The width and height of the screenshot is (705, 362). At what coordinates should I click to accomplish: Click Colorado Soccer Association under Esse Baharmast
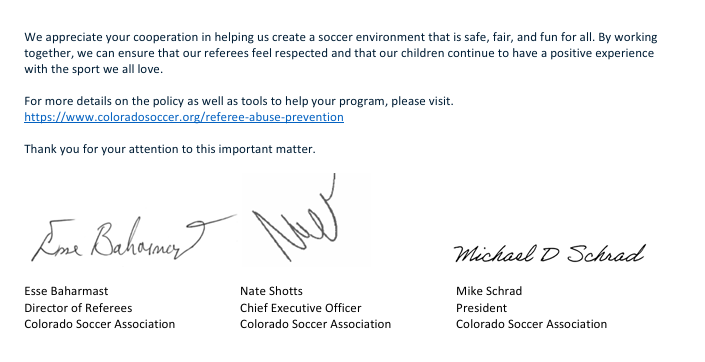coord(99,324)
